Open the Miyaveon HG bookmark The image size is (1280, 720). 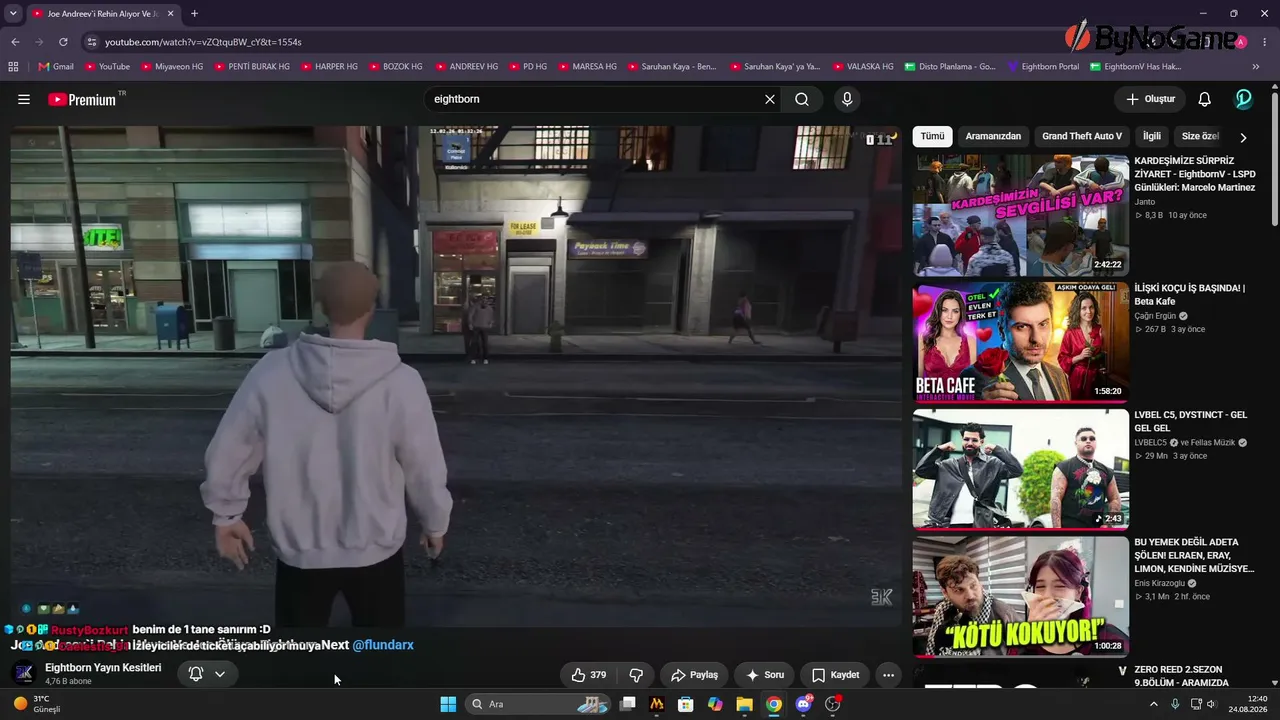click(x=172, y=67)
